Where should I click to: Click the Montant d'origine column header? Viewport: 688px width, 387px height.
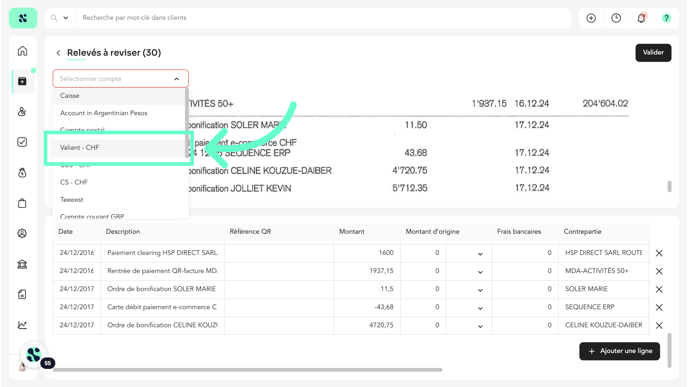pos(432,231)
